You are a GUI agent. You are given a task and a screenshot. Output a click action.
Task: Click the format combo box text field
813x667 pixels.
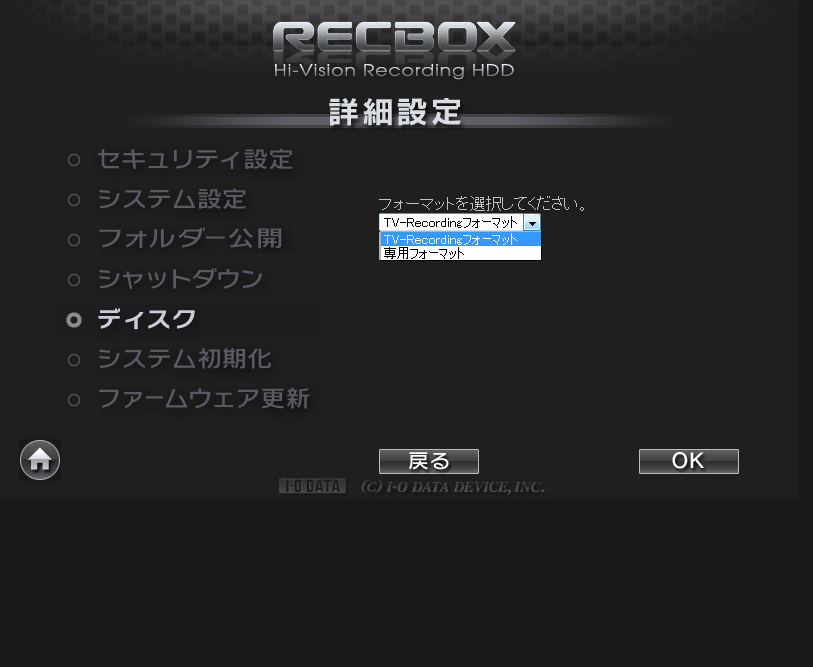[451, 223]
